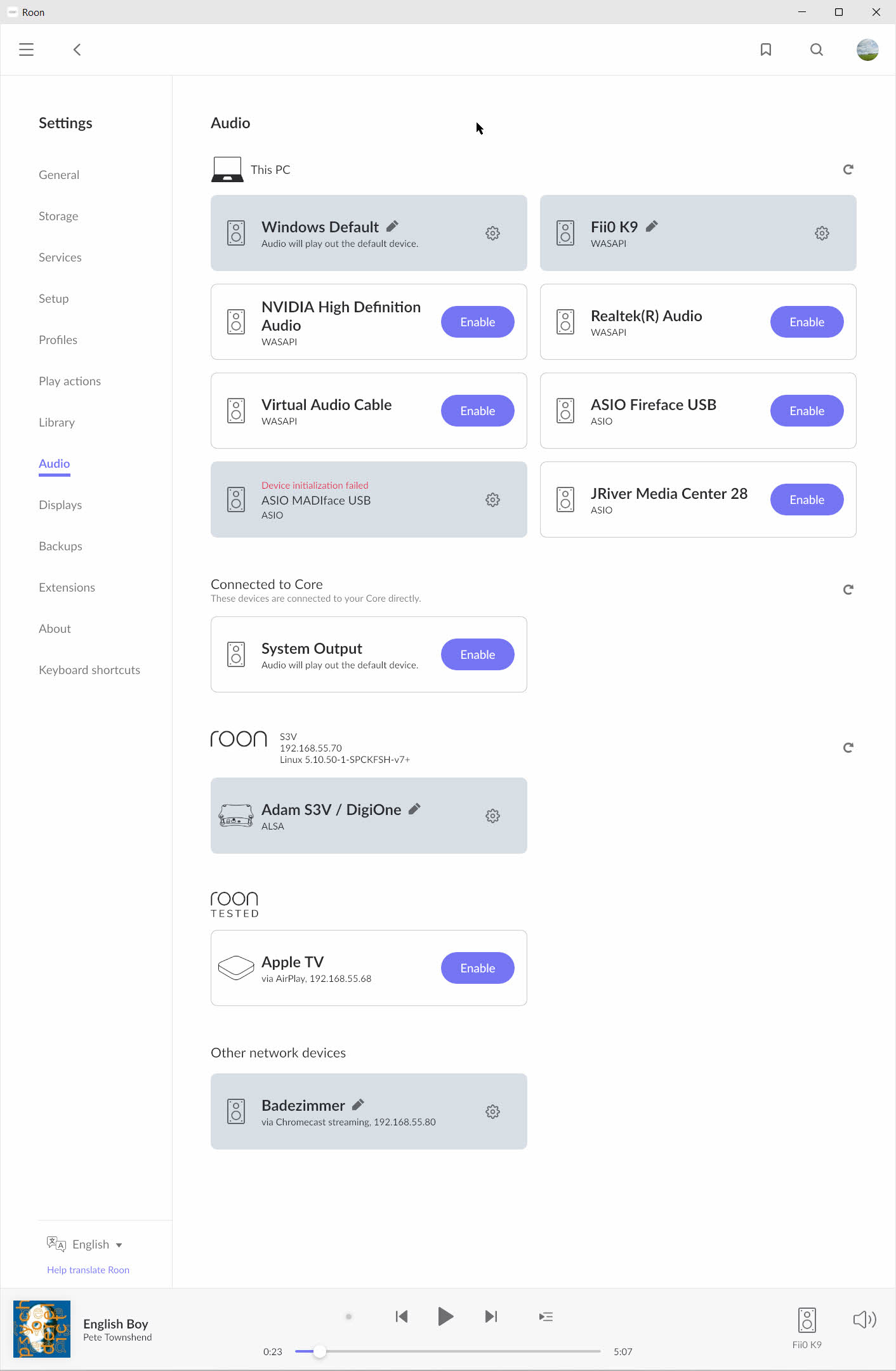Click the Help translate Roon link
The height and width of the screenshot is (1371, 896).
88,1269
